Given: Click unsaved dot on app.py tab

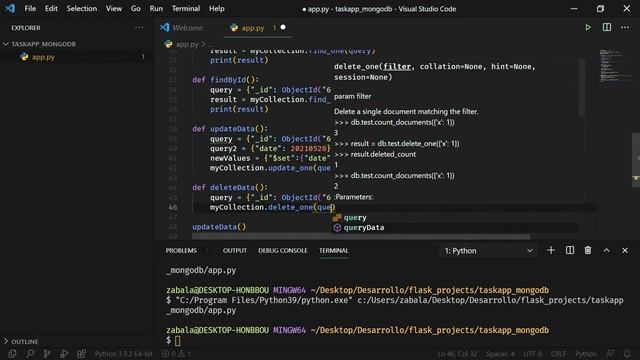Looking at the screenshot, I should [x=283, y=27].
